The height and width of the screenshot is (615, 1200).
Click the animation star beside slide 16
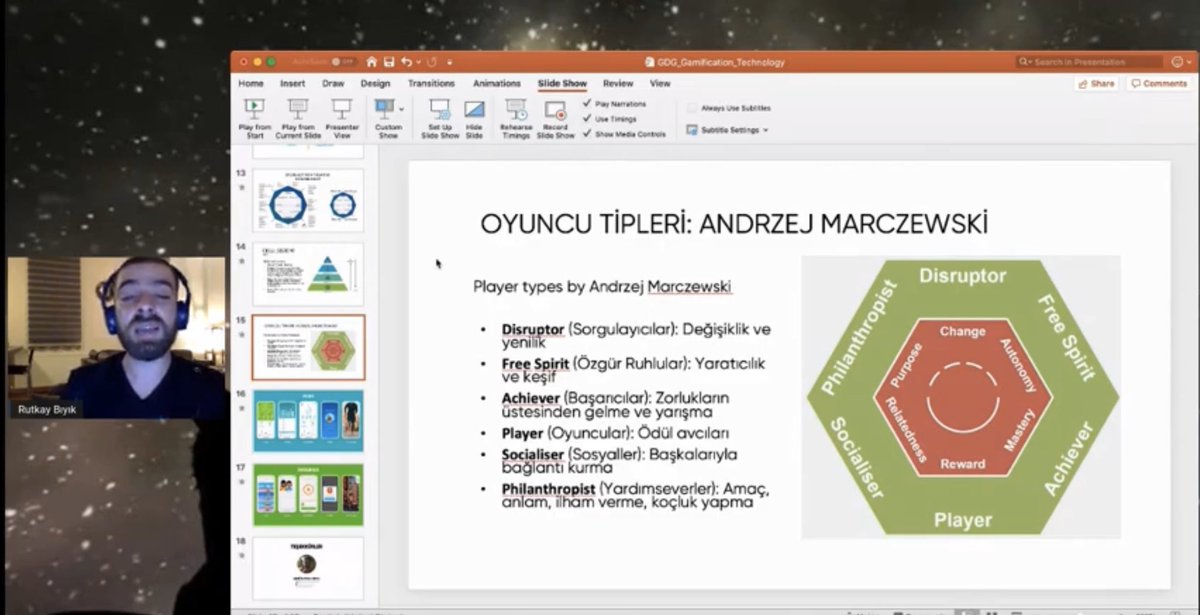(x=241, y=407)
